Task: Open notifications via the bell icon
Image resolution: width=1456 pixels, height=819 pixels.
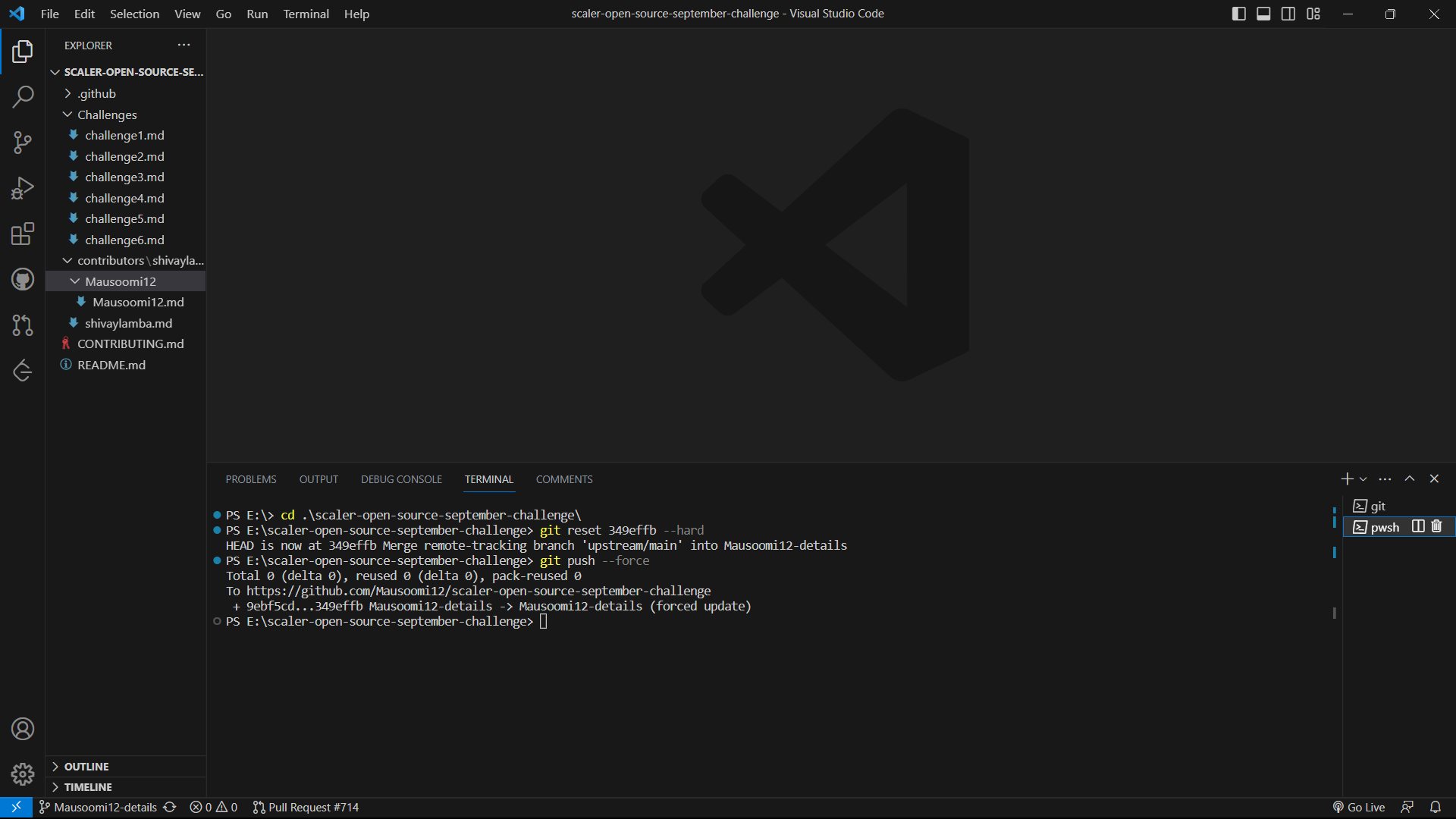Action: pyautogui.click(x=1436, y=807)
